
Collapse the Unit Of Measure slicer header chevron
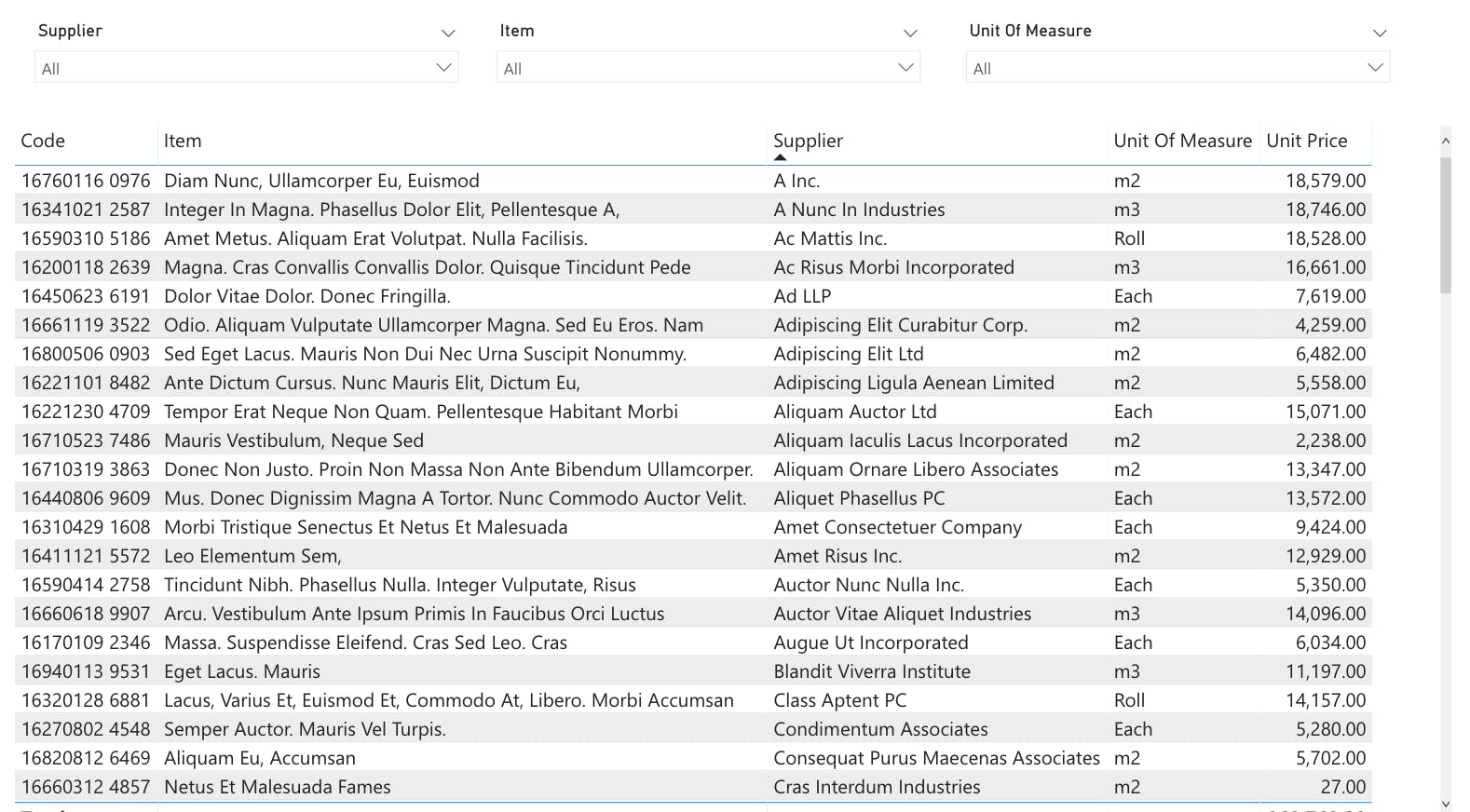pos(1380,33)
